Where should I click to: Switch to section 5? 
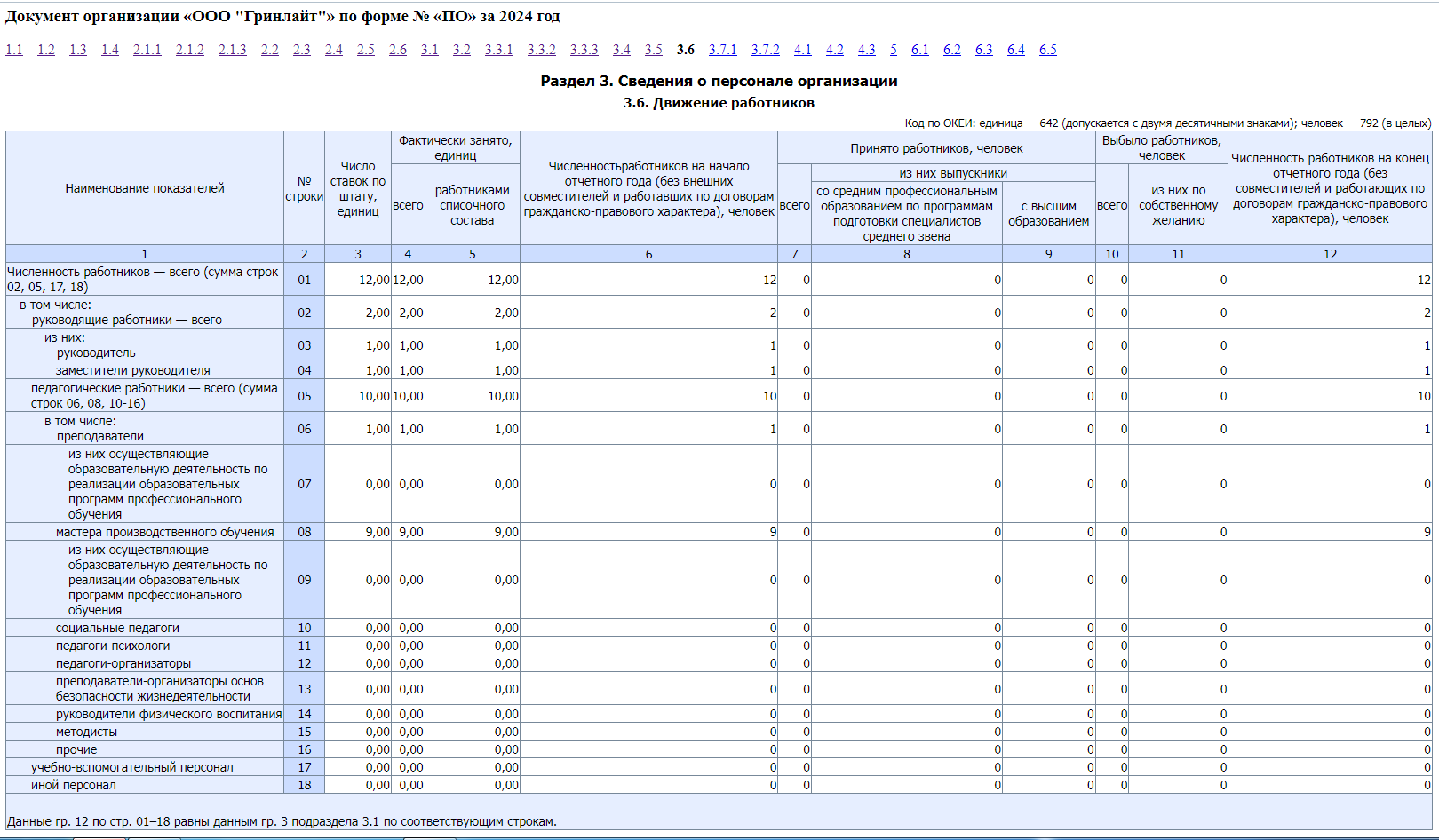pos(894,50)
